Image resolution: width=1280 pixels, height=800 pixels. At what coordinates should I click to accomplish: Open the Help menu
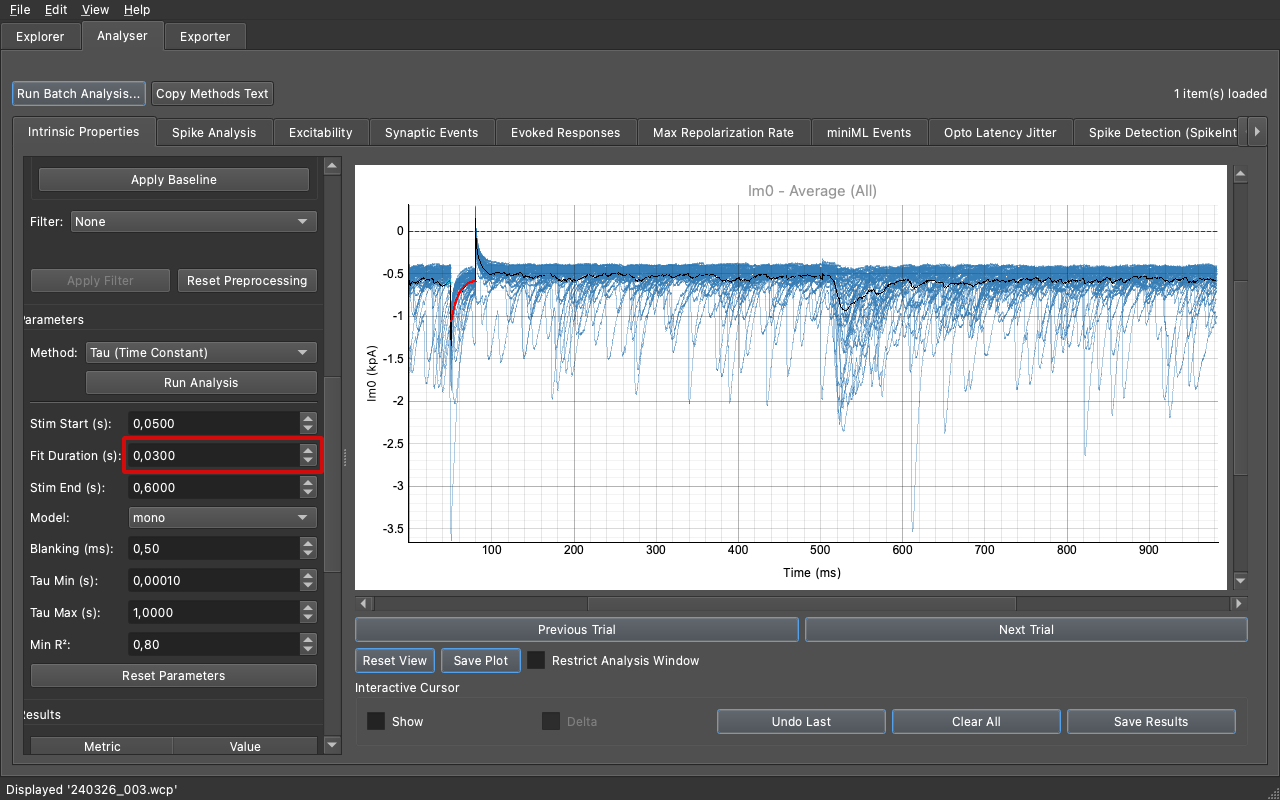pos(137,9)
